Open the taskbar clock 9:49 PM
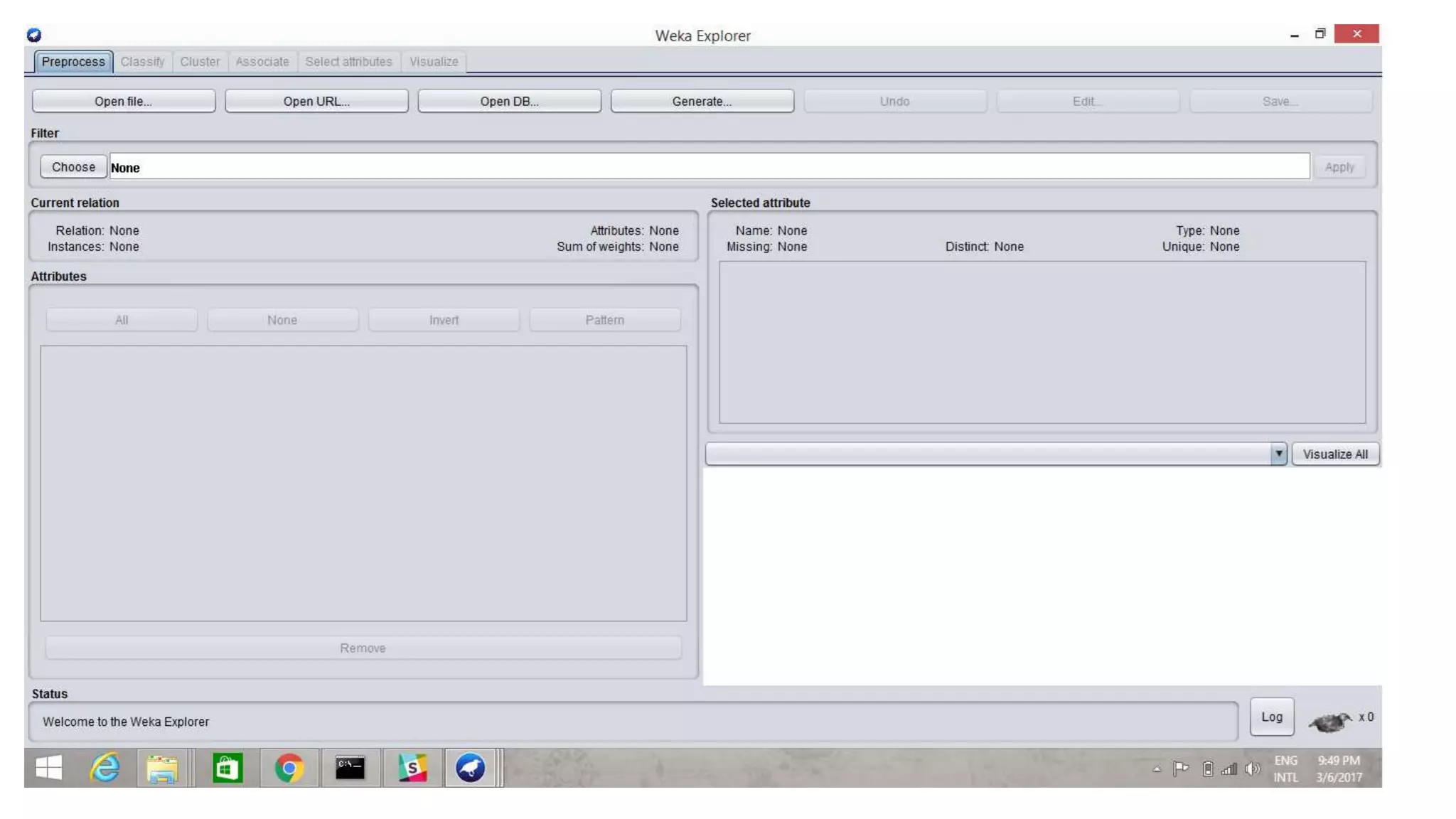The height and width of the screenshot is (819, 1456). click(x=1339, y=769)
